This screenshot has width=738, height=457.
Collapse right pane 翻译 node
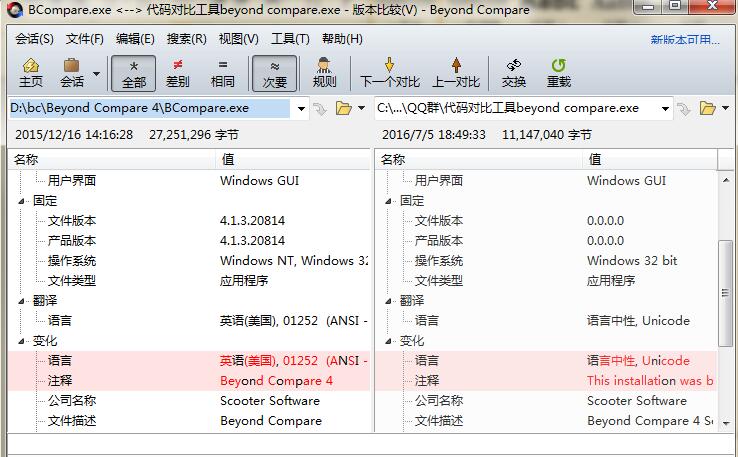388,301
